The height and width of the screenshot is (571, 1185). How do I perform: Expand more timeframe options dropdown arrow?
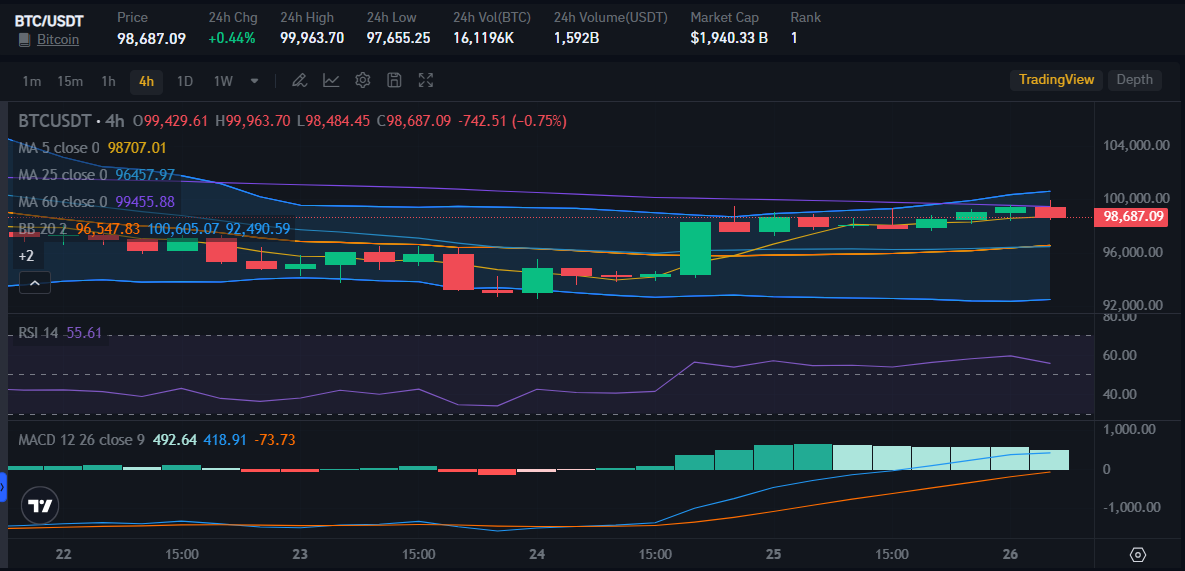[x=254, y=81]
